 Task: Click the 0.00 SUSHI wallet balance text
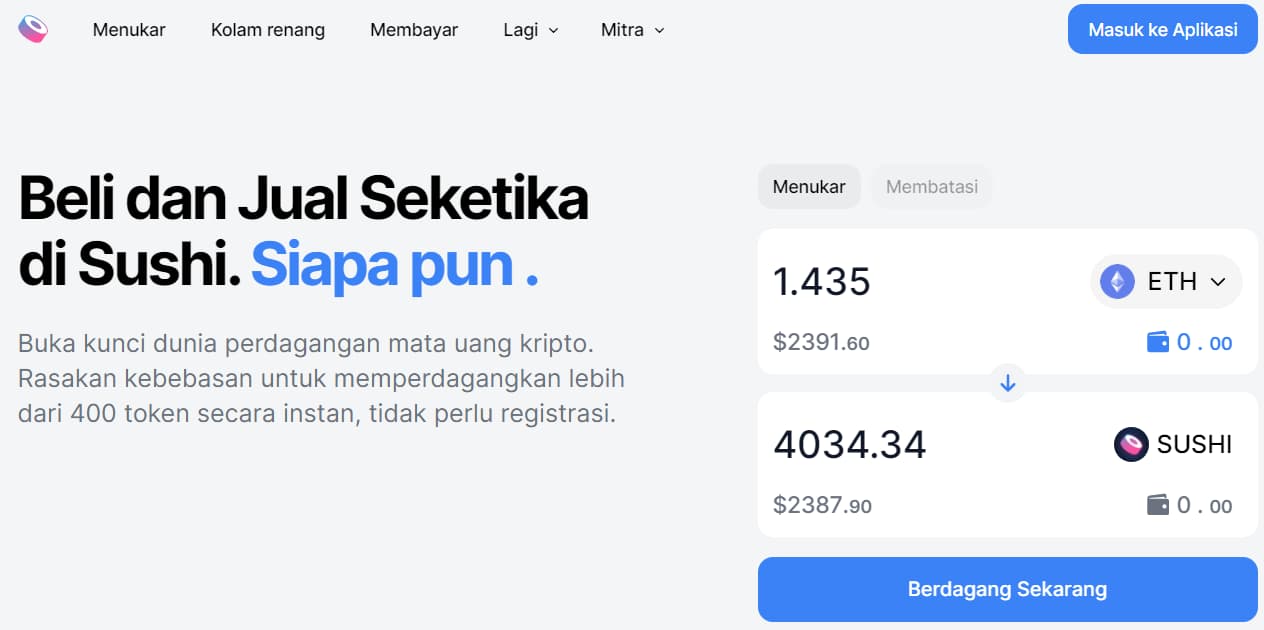click(x=1204, y=505)
